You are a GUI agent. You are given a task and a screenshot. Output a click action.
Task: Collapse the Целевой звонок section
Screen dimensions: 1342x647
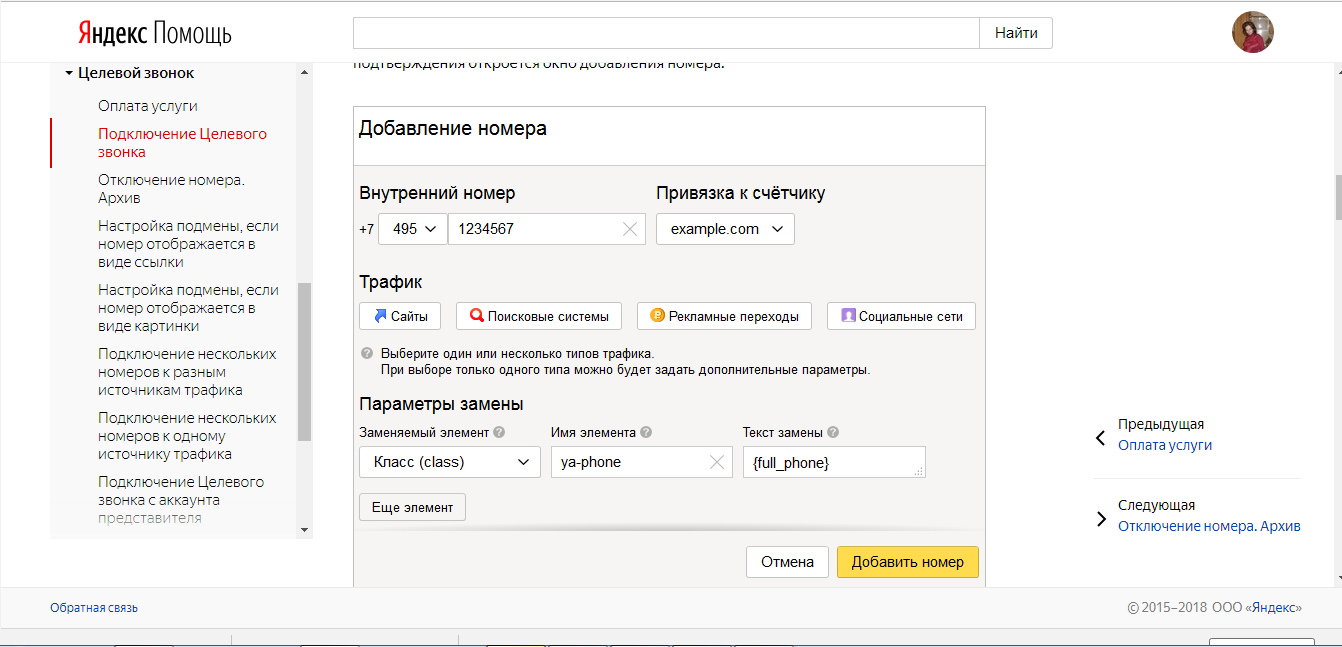(69, 72)
